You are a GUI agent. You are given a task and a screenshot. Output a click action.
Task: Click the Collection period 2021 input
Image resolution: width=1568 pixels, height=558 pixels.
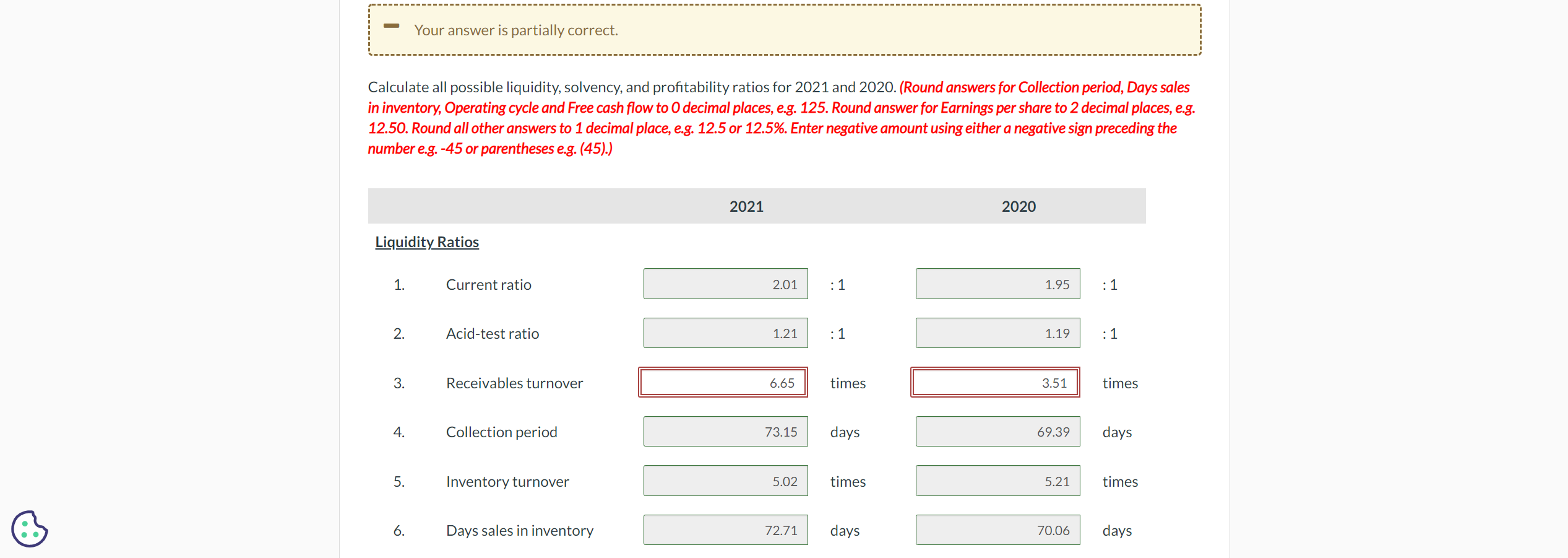725,431
